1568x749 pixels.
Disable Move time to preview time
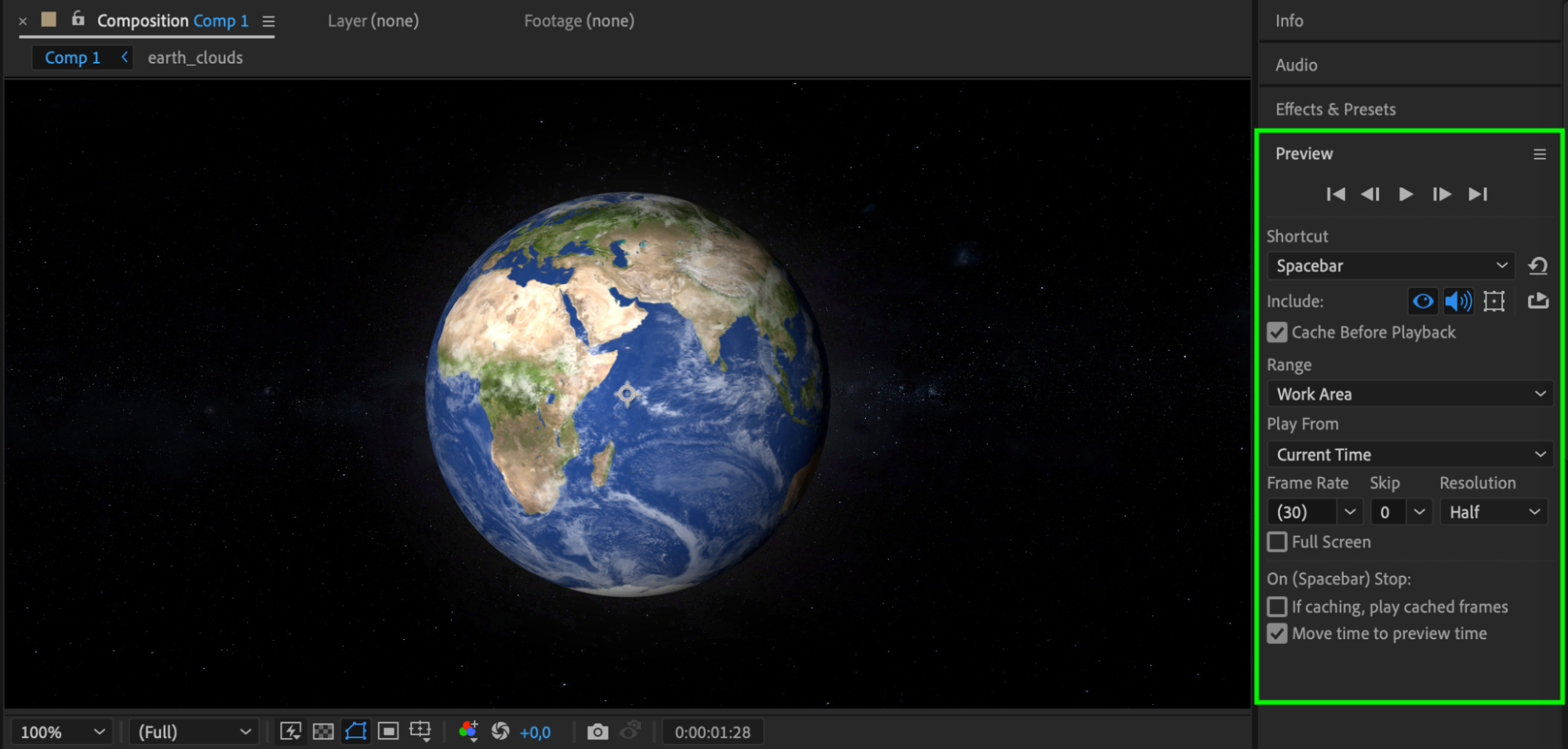[1277, 634]
